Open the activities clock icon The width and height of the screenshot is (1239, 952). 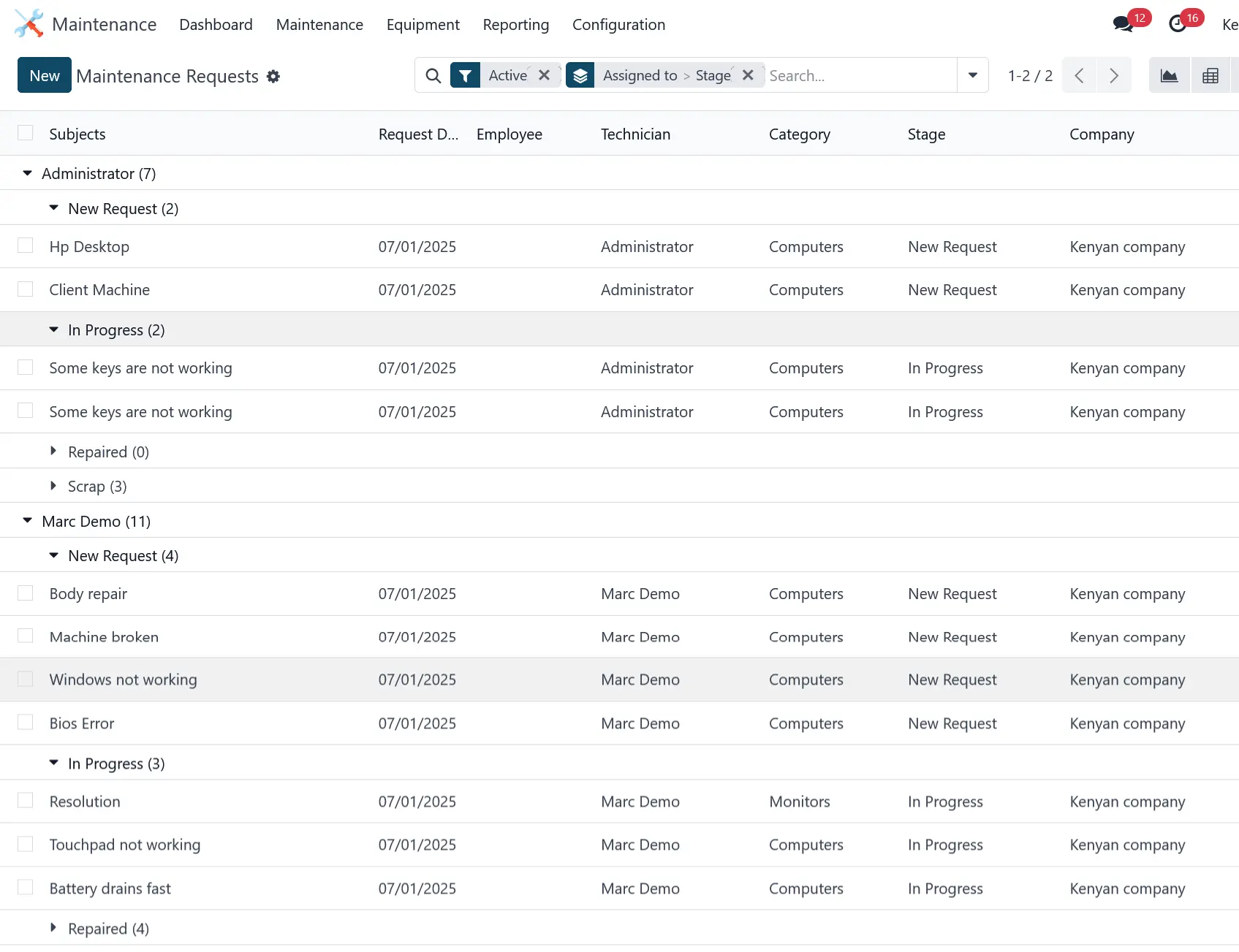[x=1177, y=24]
